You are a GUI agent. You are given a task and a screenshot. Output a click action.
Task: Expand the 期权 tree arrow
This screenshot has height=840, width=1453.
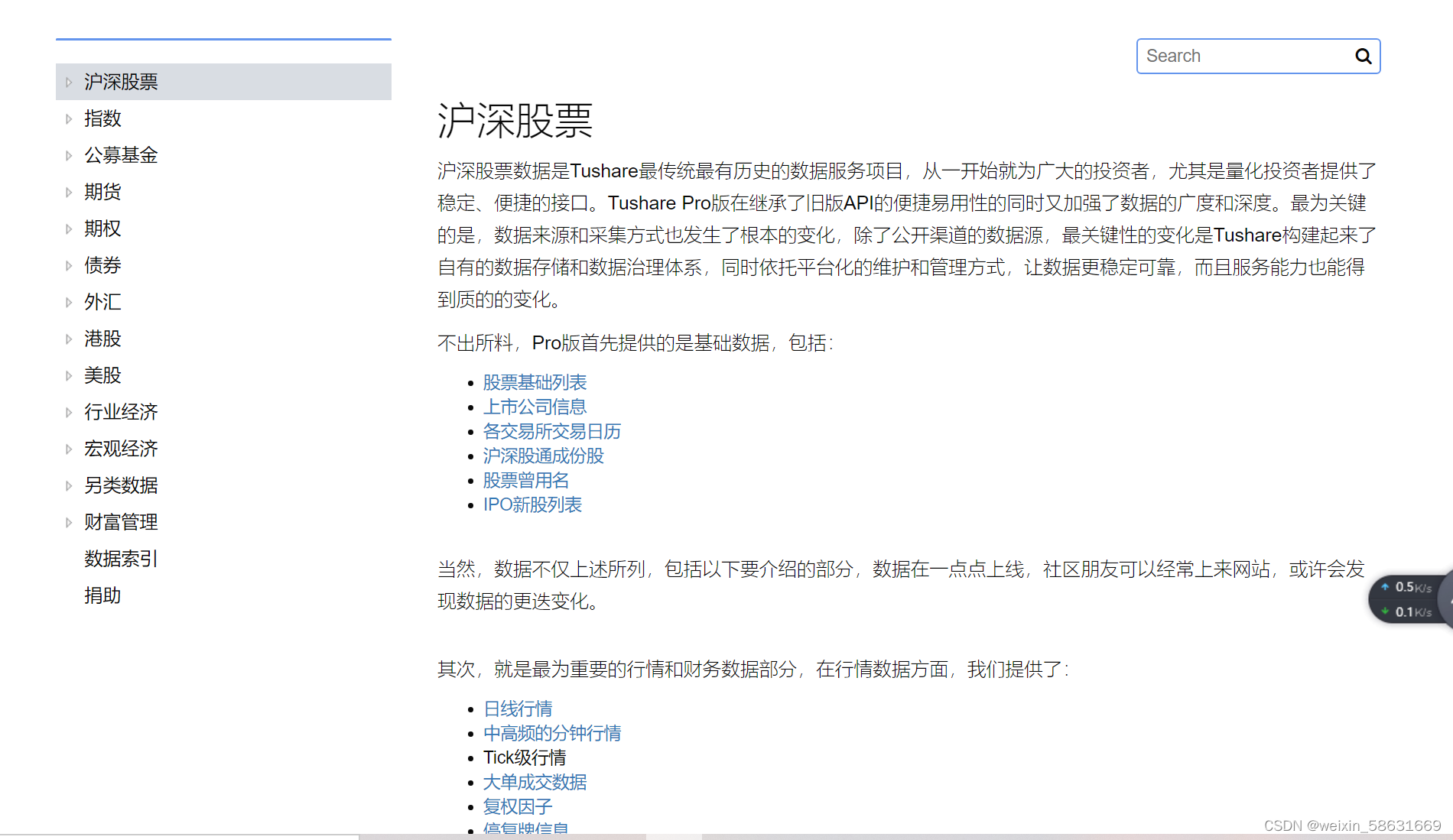click(69, 229)
